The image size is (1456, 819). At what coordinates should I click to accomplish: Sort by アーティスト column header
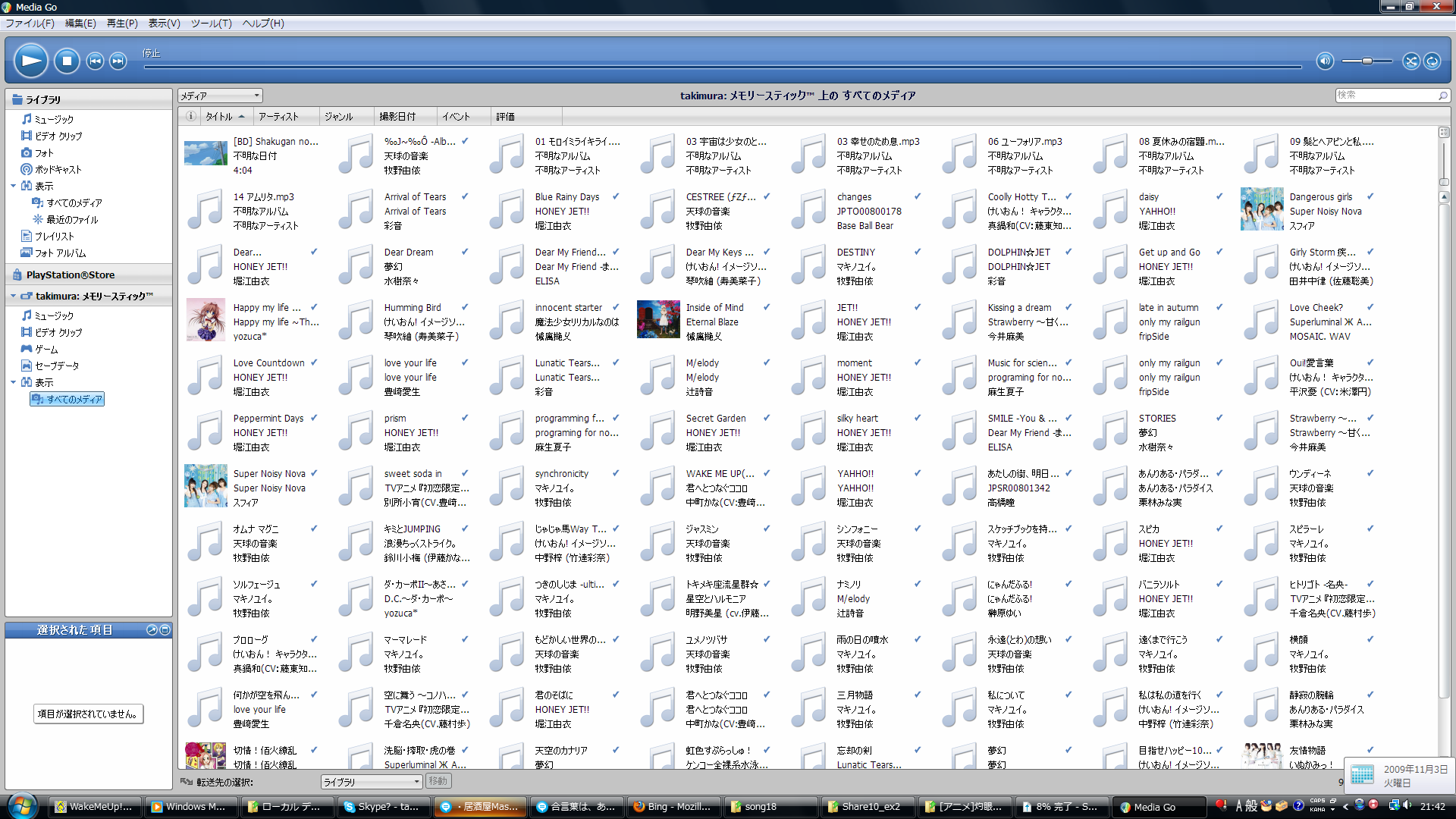point(286,116)
